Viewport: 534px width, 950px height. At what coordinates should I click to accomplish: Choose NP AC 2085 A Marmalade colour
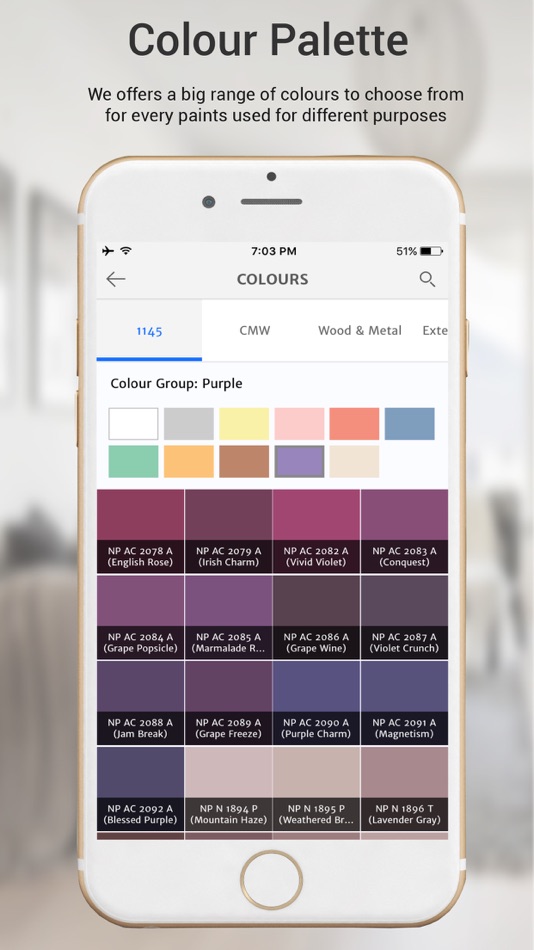[229, 617]
